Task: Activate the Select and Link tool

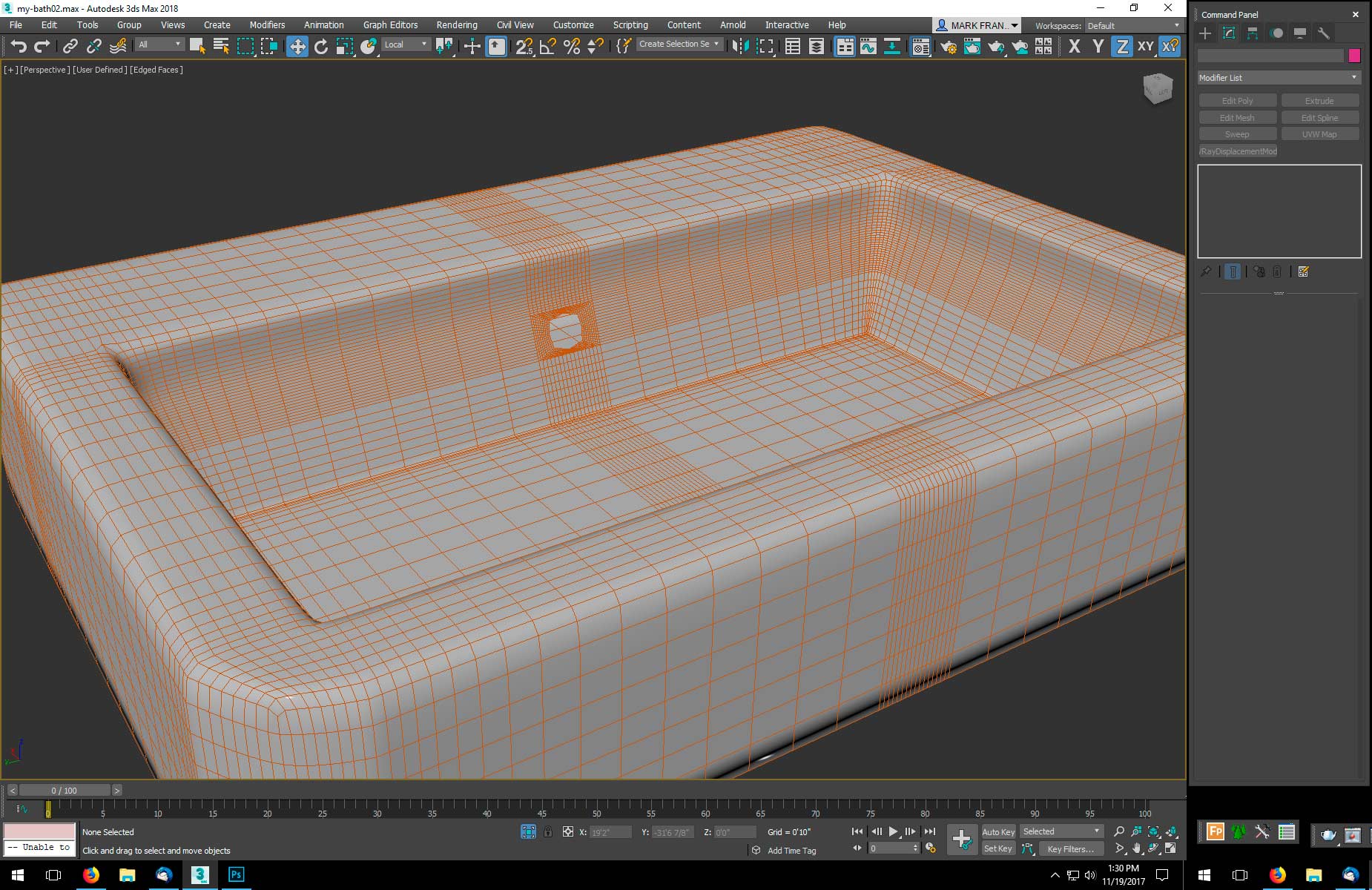Action: 70,46
